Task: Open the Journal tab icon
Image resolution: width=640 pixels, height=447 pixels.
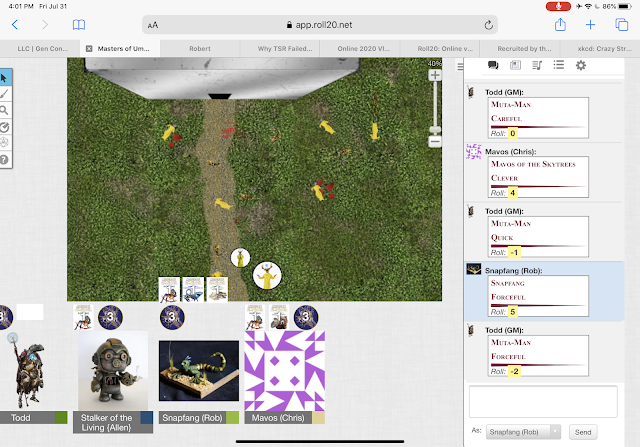Action: (515, 65)
